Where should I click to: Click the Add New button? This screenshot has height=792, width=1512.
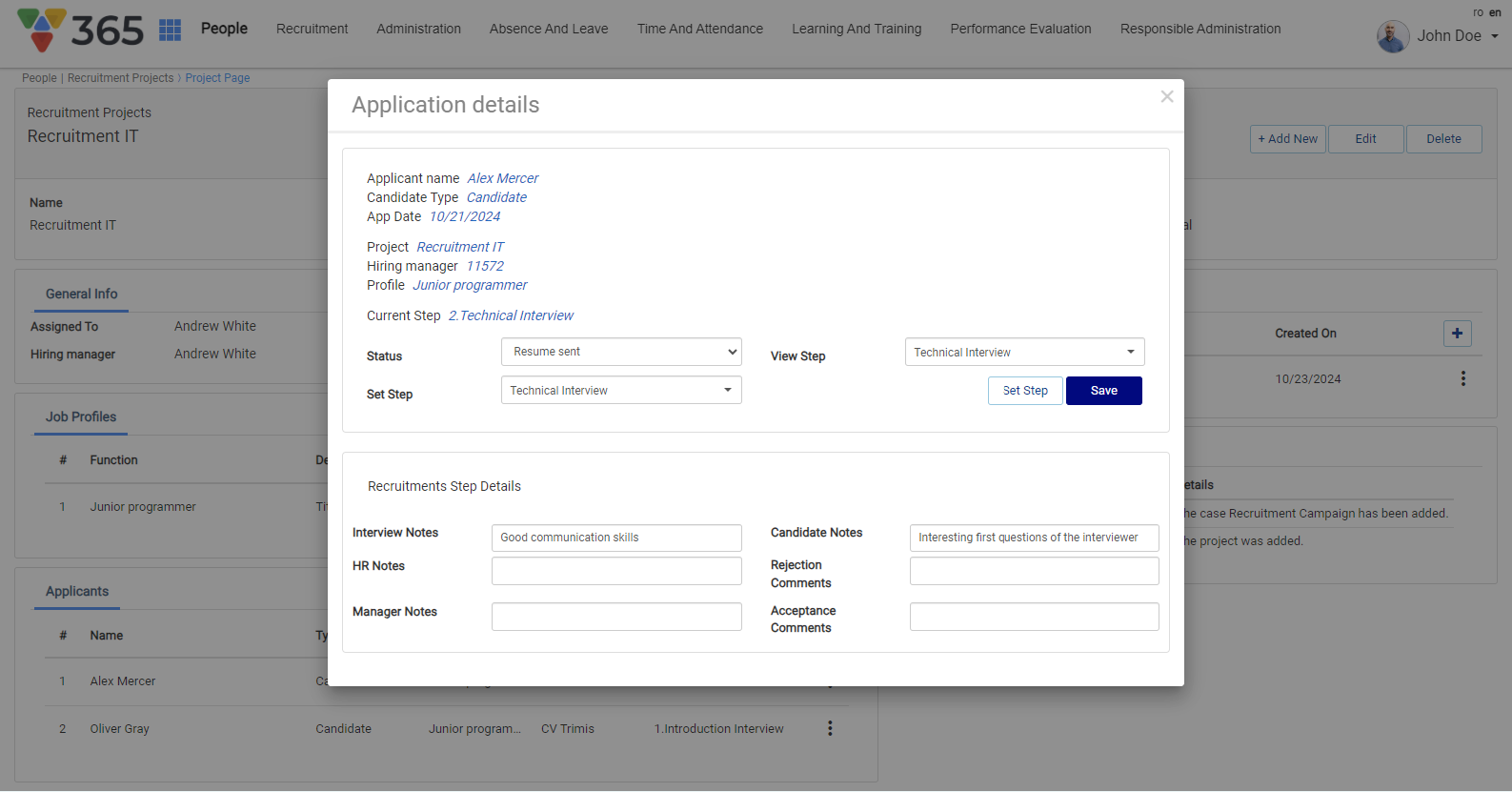click(1287, 139)
